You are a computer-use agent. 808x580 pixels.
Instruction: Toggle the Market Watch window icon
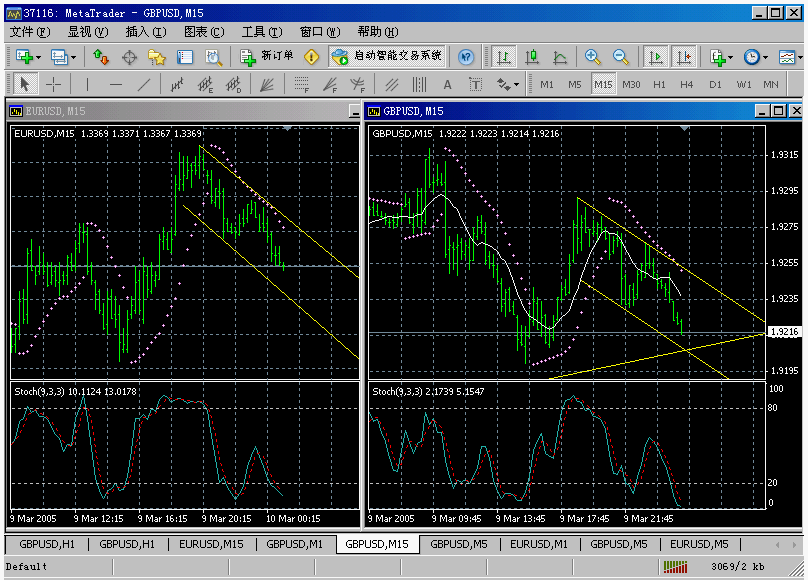tap(101, 57)
